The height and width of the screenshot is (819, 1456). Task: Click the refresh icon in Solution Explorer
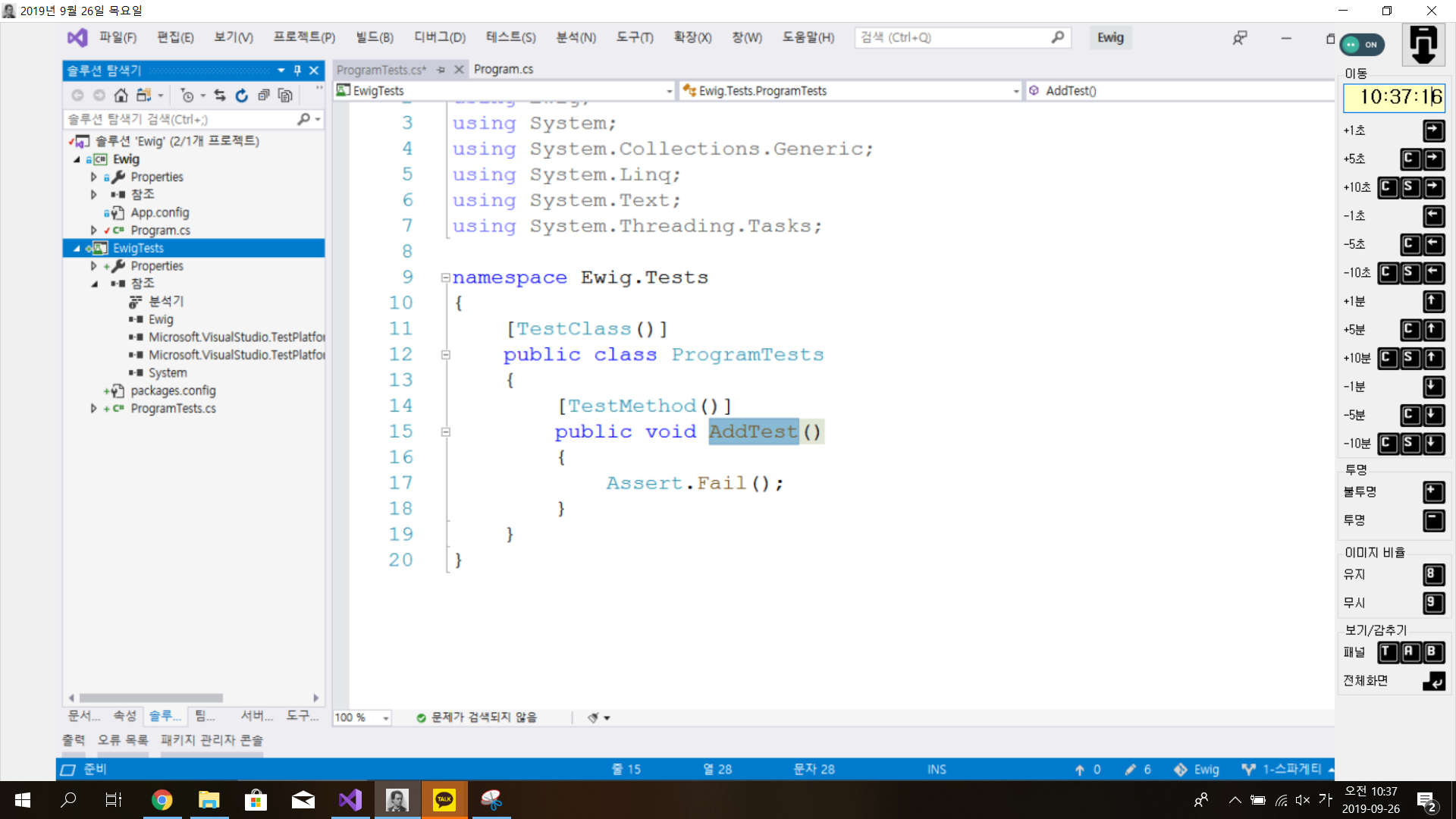(x=241, y=96)
